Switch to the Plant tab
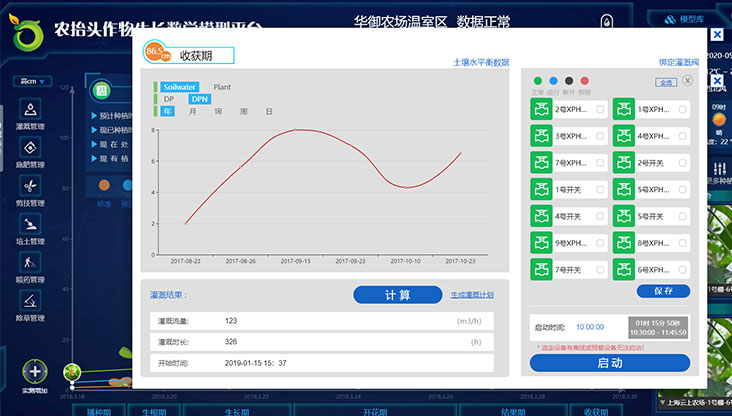 pos(222,87)
